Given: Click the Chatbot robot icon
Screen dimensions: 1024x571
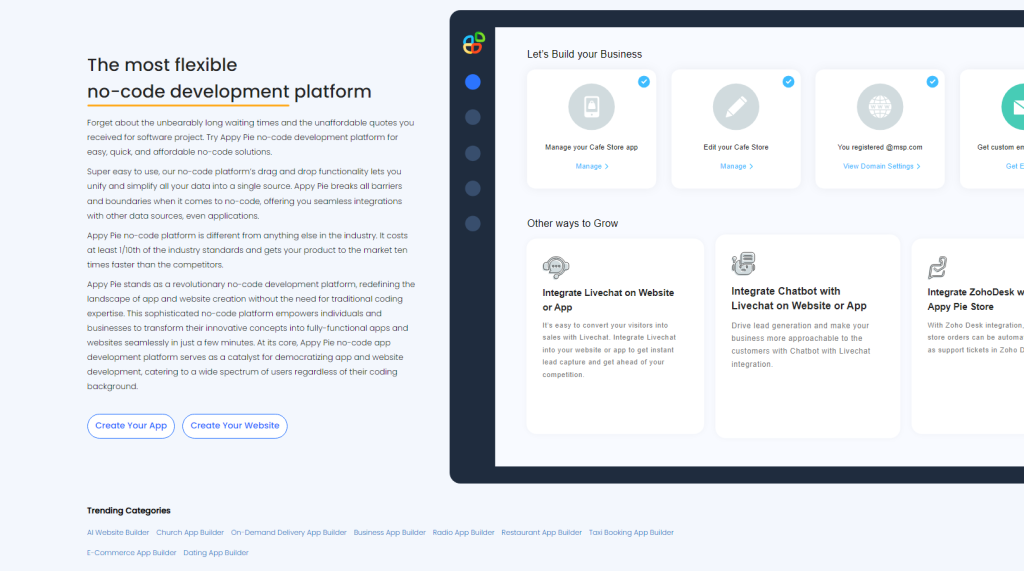Looking at the screenshot, I should click(743, 264).
